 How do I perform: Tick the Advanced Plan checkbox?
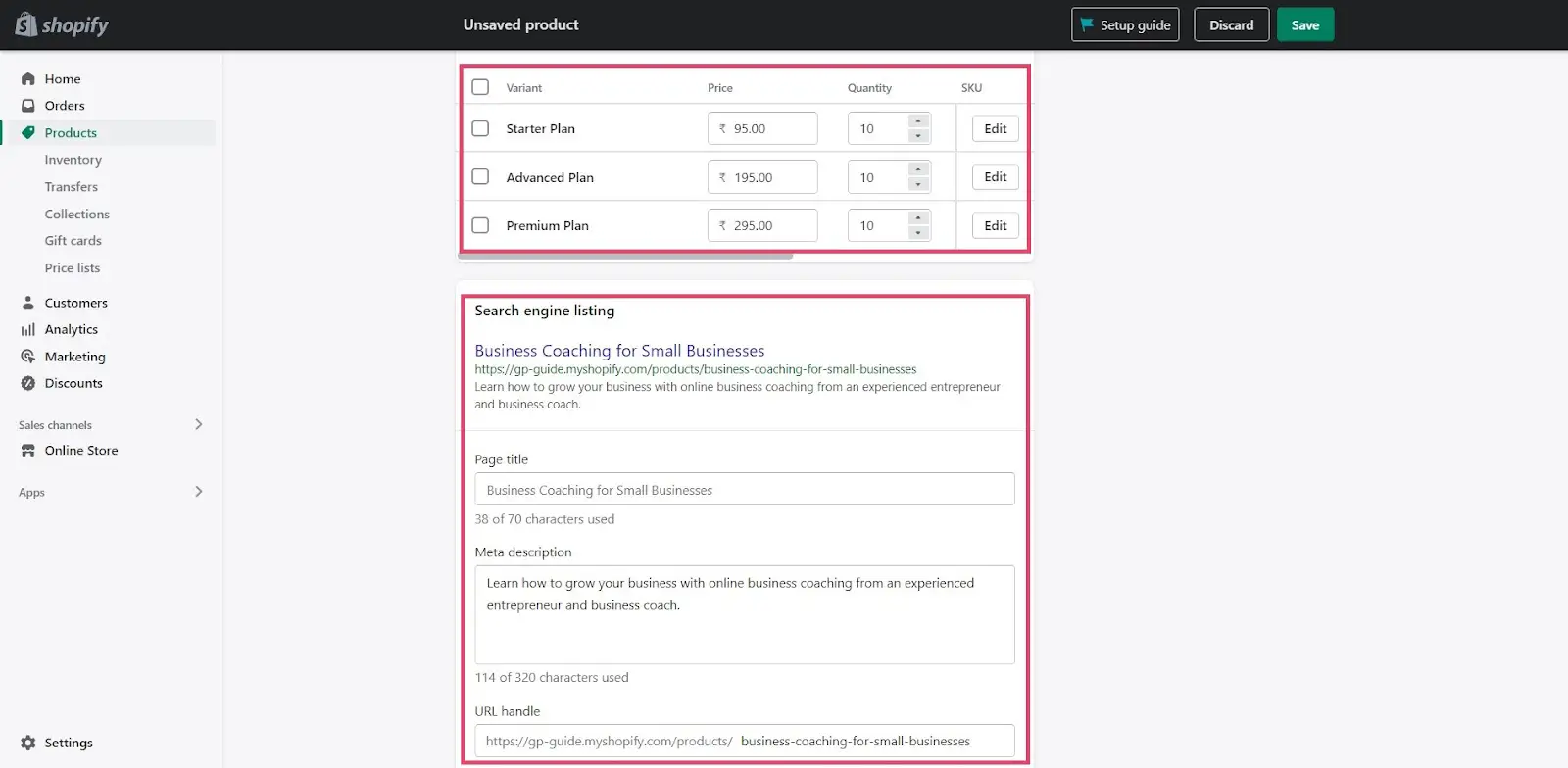(480, 176)
